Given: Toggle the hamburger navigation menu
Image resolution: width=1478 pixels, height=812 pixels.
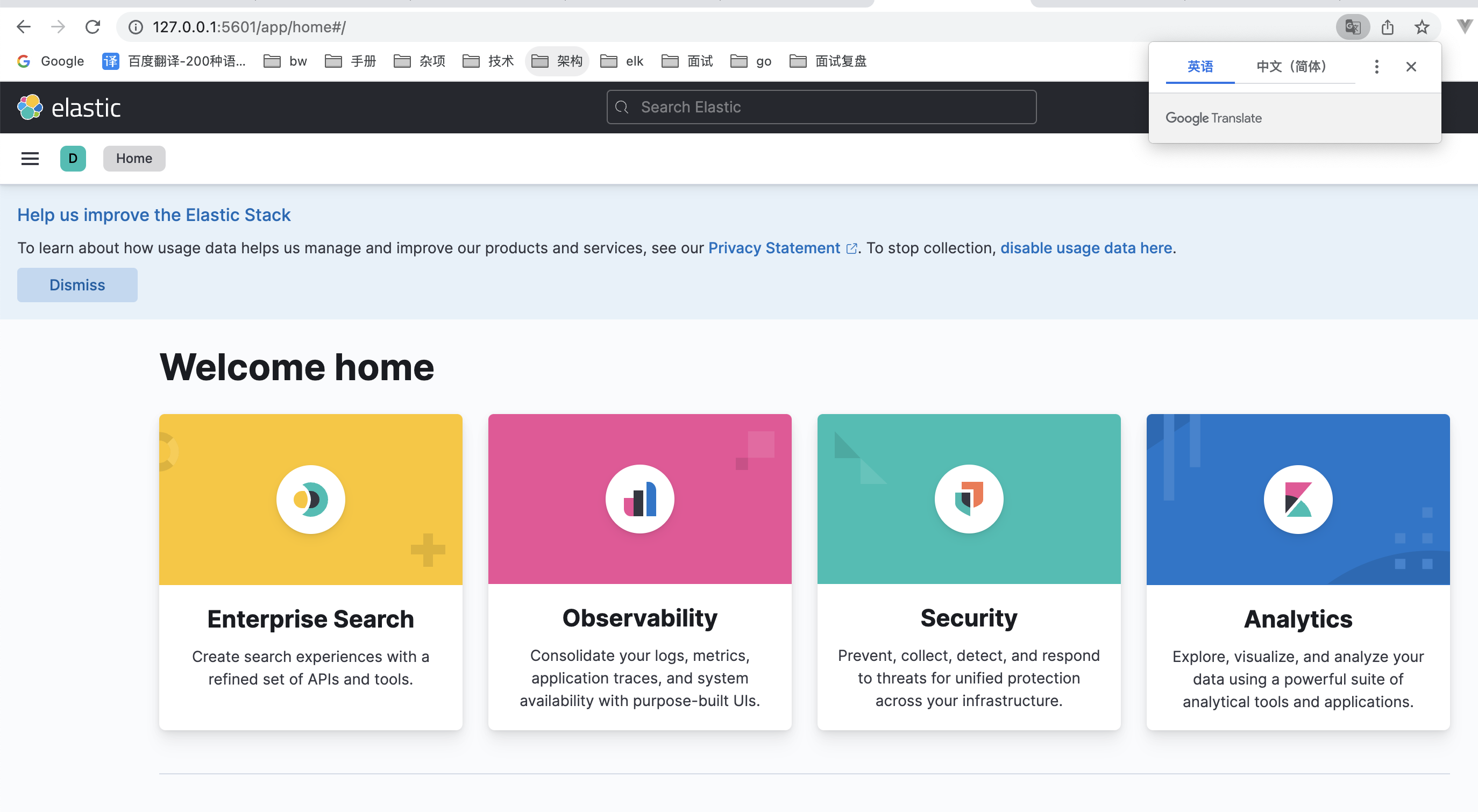Looking at the screenshot, I should (x=30, y=159).
